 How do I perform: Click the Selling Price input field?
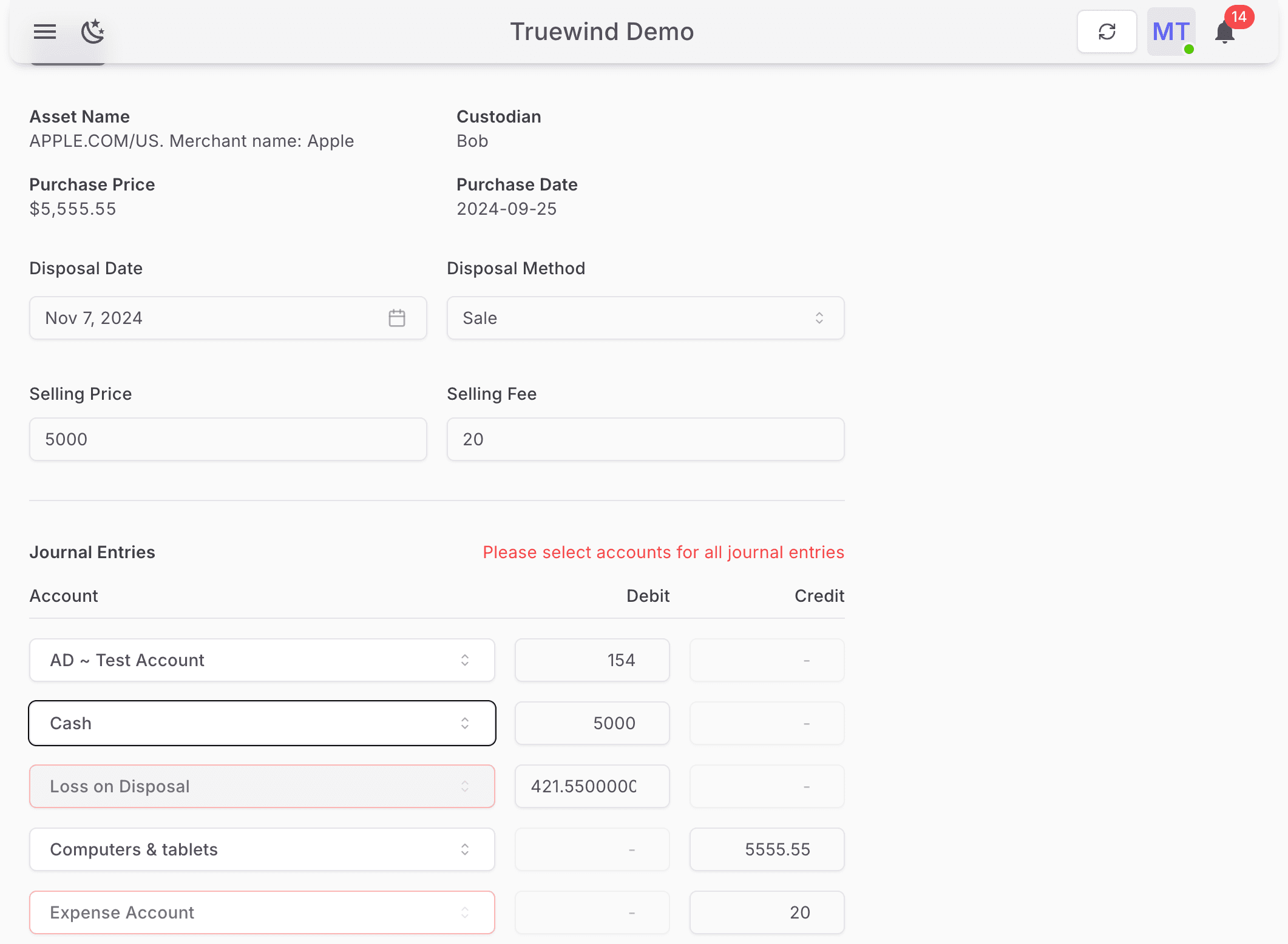click(228, 439)
